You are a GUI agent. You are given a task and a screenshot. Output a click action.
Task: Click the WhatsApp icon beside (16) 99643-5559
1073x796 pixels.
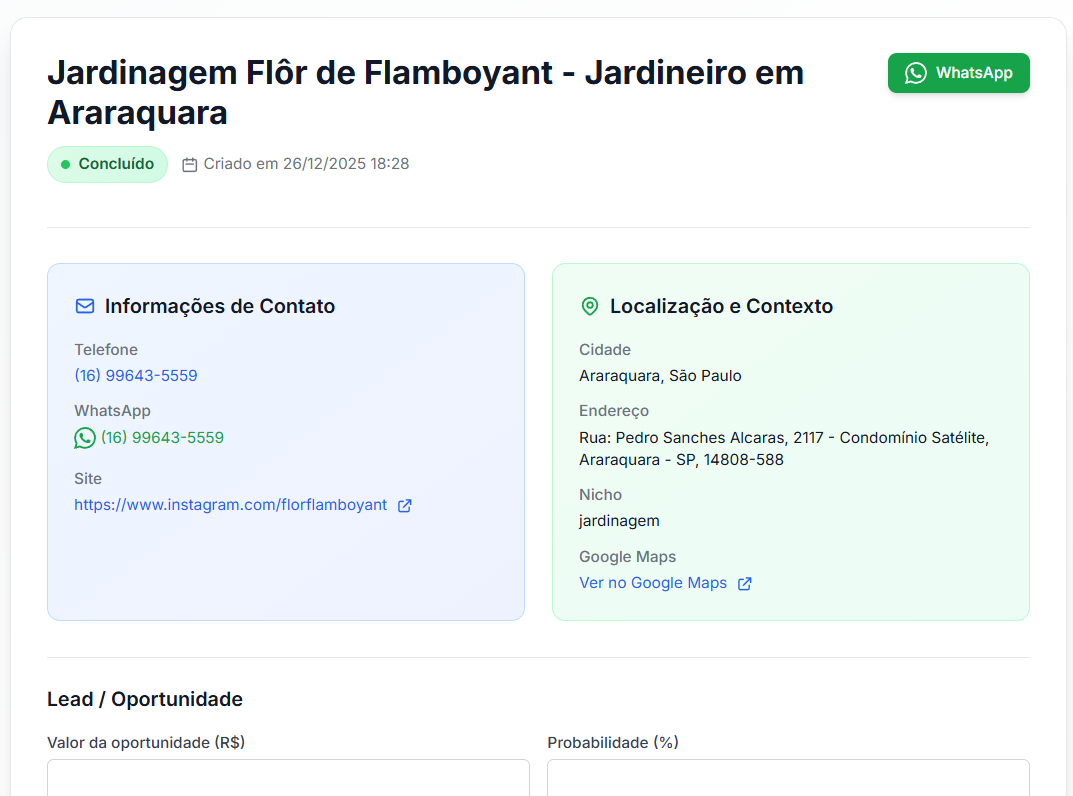point(83,437)
